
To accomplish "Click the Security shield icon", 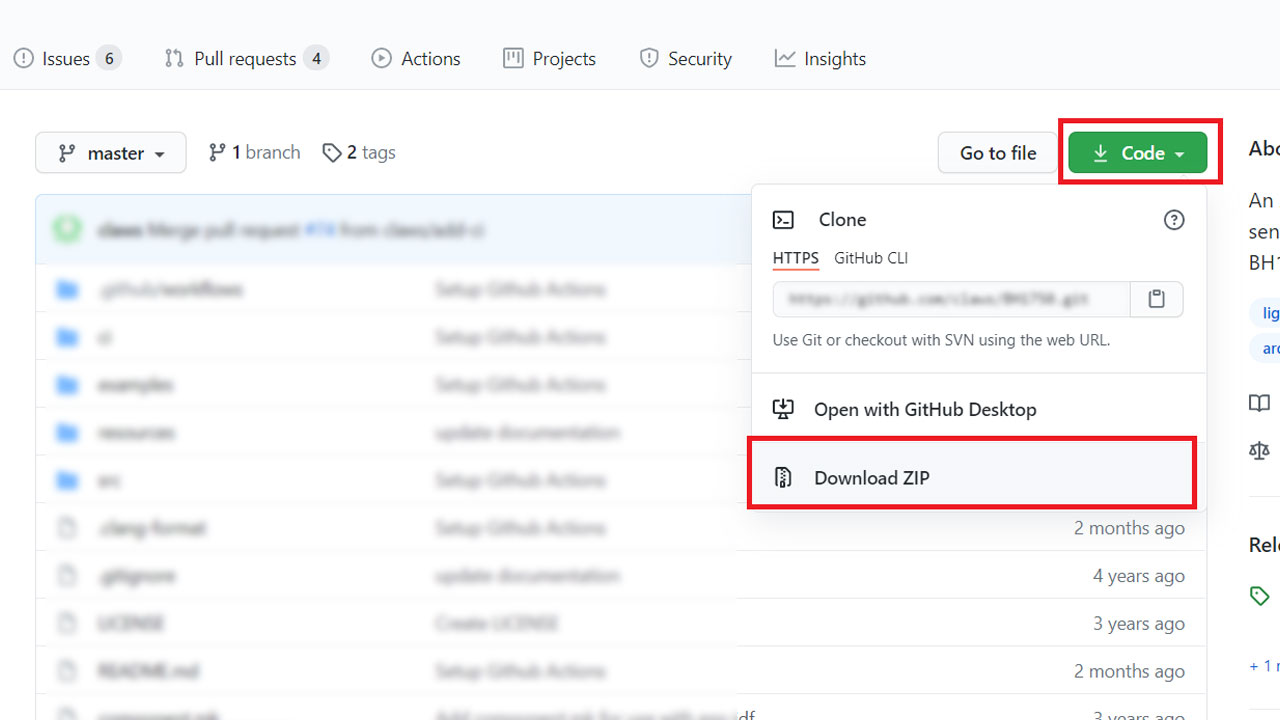I will (x=649, y=59).
